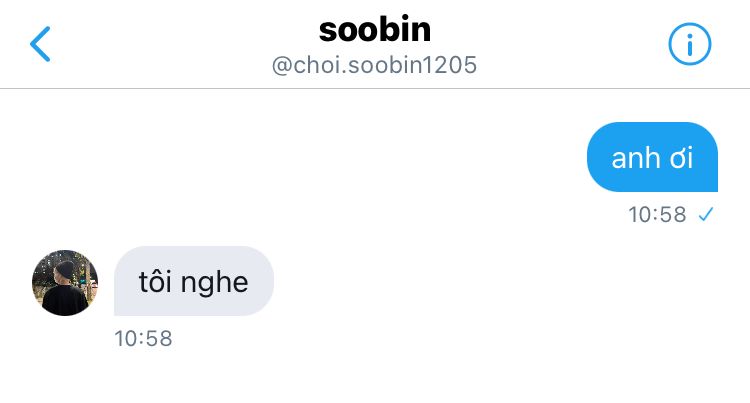Screen dimensions: 750x403
Task: Click the word "ơi" in blue bubble
Action: (681, 158)
